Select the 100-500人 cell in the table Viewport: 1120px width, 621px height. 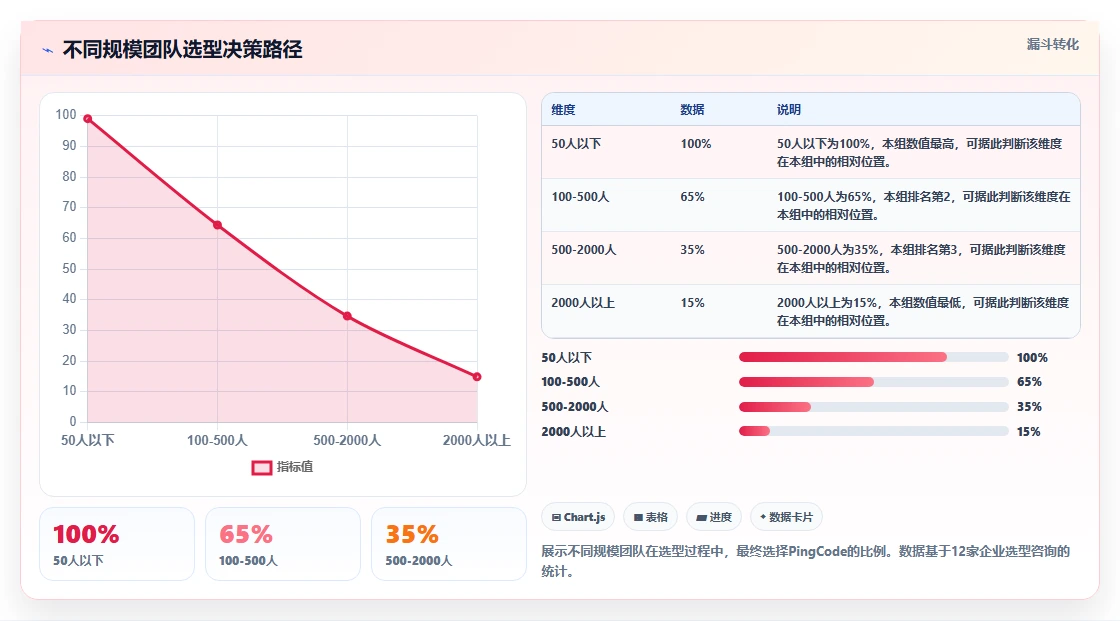580,197
